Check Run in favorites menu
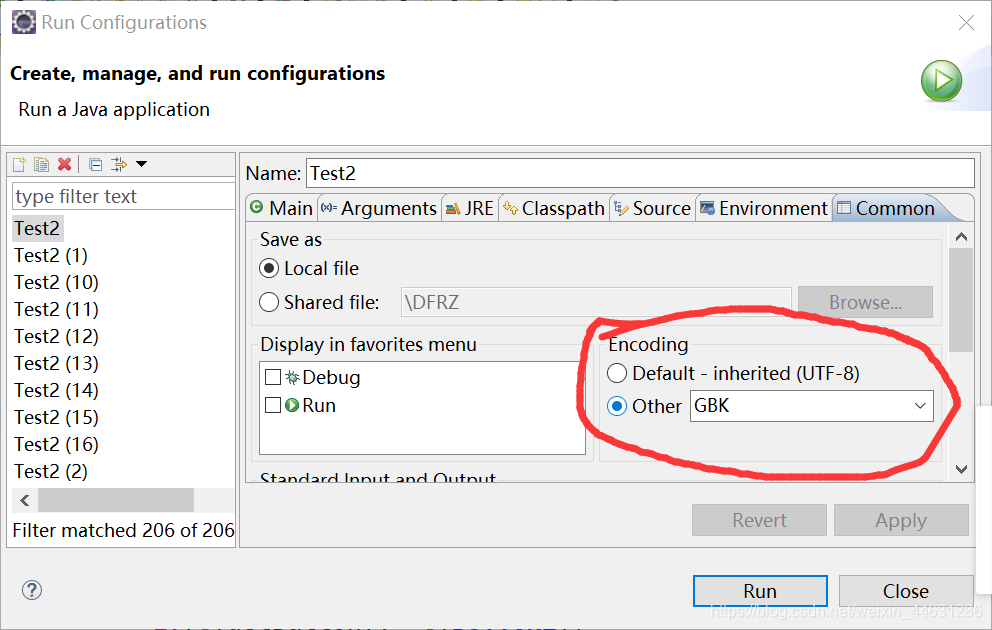The image size is (992, 630). coord(273,405)
